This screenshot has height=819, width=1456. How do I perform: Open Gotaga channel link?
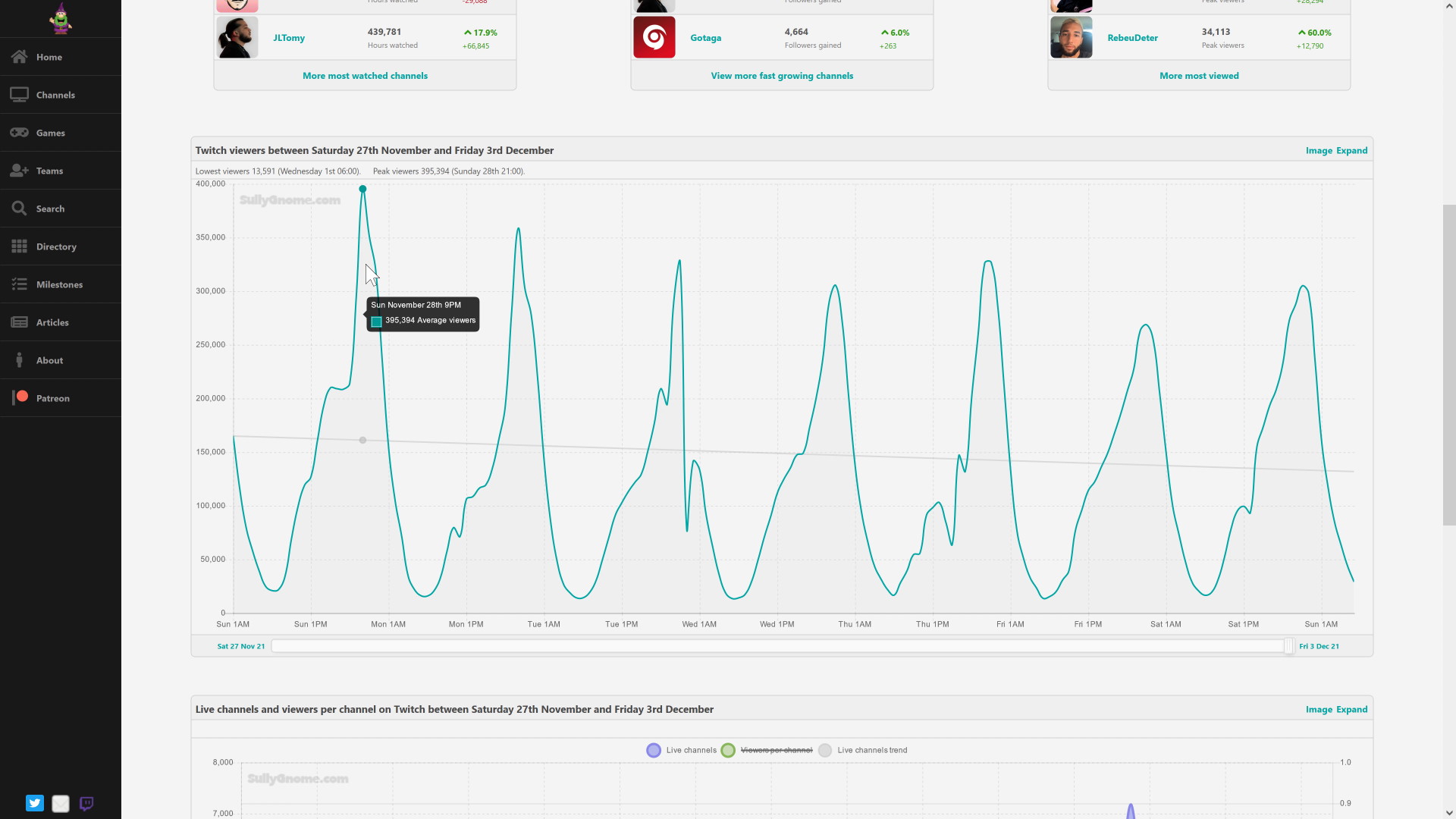pyautogui.click(x=705, y=38)
